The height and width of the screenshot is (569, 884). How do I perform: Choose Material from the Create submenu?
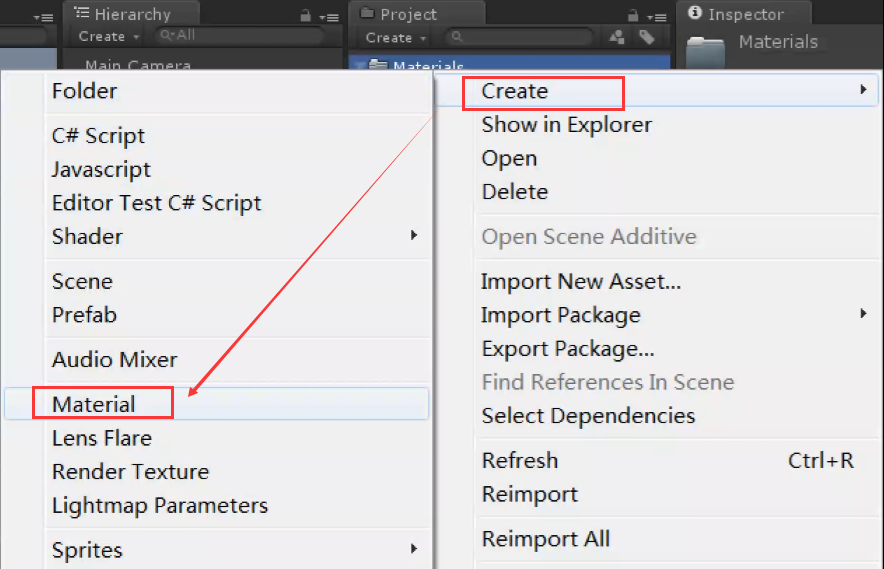216,404
